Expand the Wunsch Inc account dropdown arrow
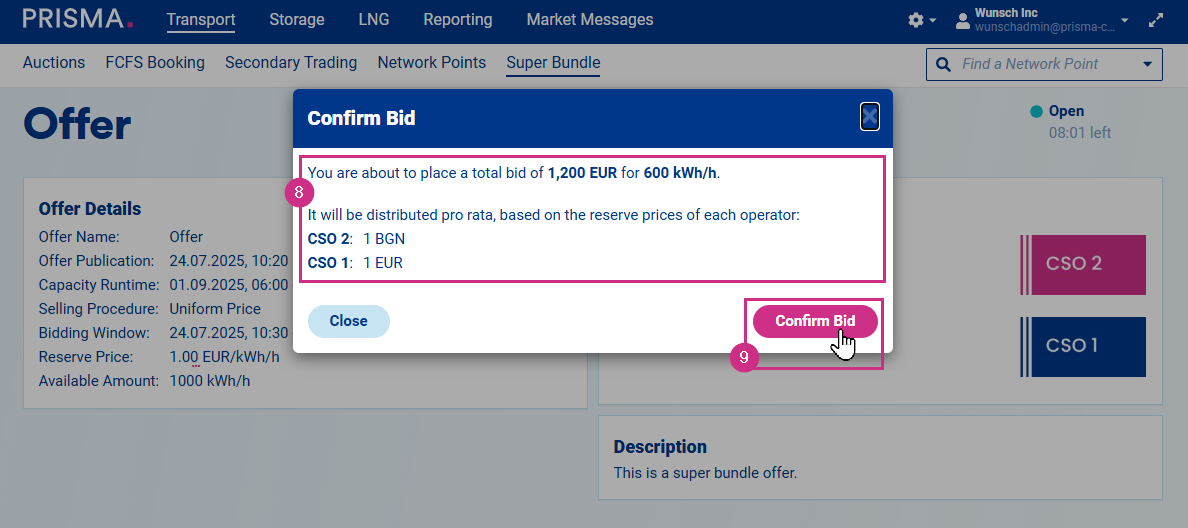This screenshot has width=1188, height=528. 1125,20
